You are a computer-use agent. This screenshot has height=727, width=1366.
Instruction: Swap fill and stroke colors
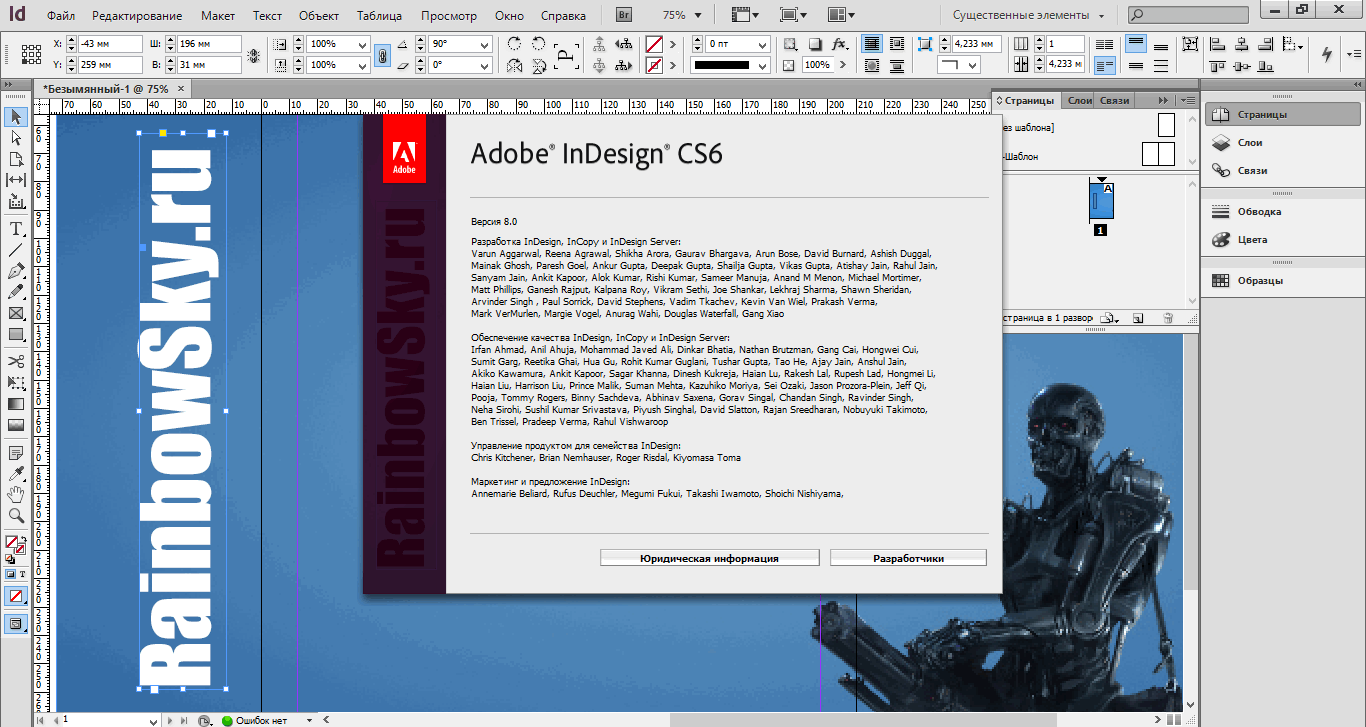23,540
